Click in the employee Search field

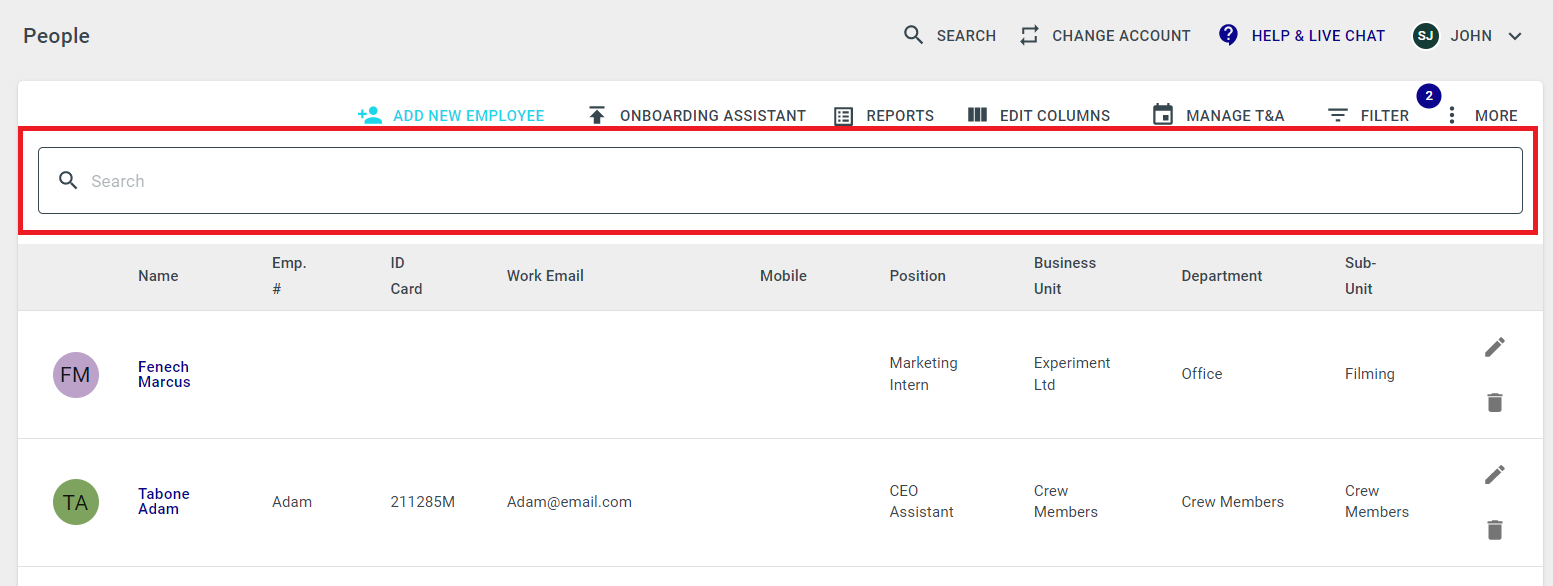point(780,181)
